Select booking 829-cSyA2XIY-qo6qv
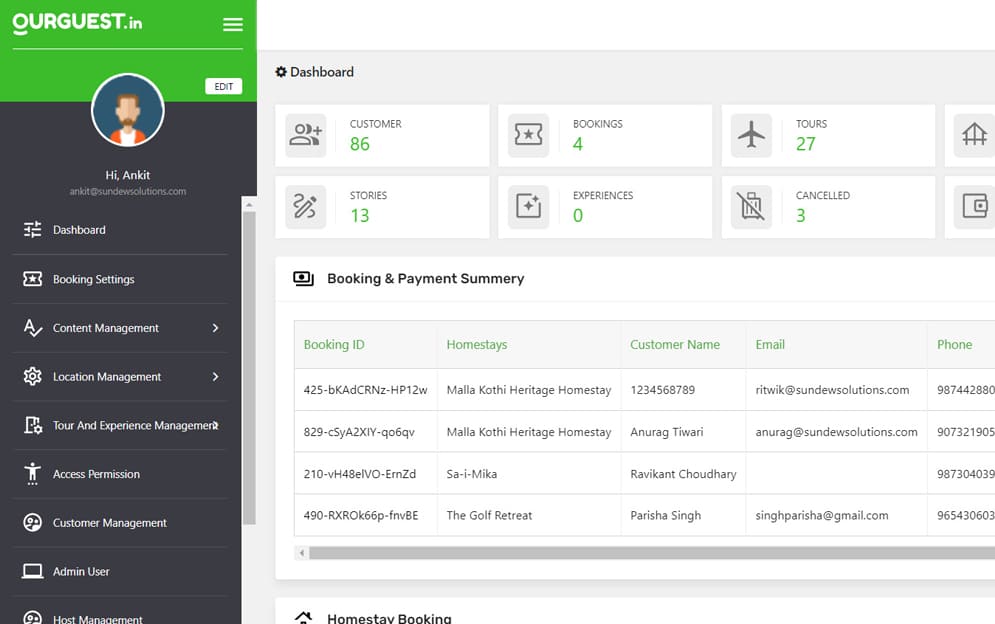This screenshot has width=995, height=624. pyautogui.click(x=359, y=432)
